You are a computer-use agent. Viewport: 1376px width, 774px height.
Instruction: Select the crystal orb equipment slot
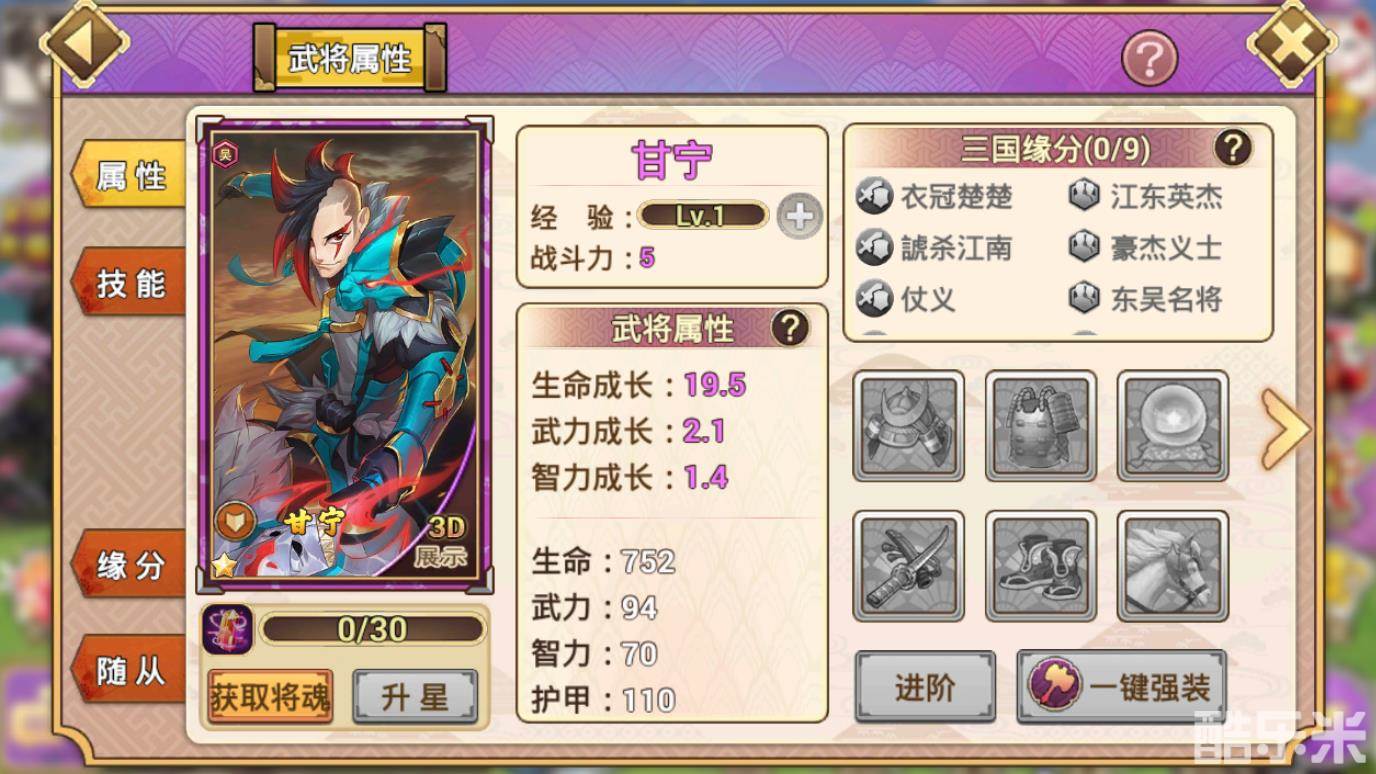tap(1172, 426)
